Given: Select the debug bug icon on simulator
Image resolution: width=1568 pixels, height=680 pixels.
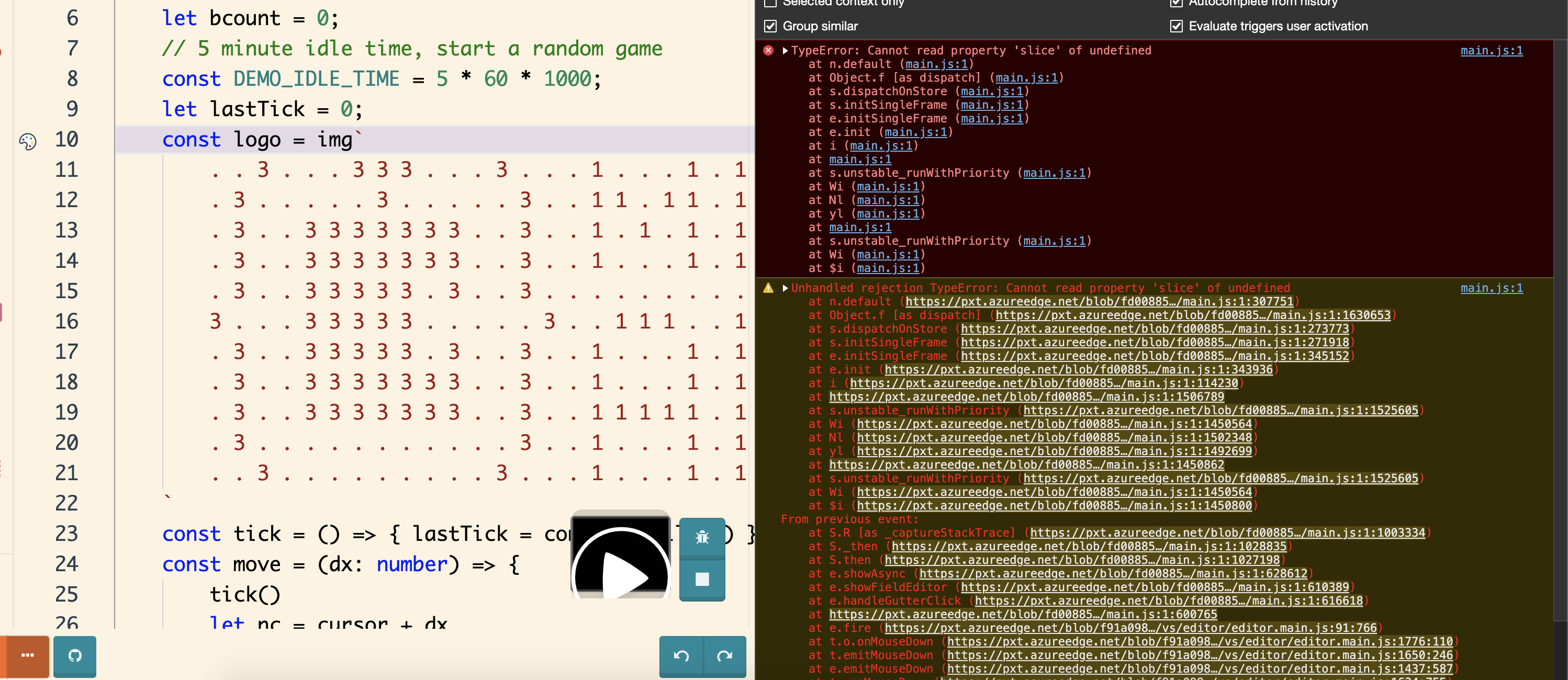Looking at the screenshot, I should pyautogui.click(x=702, y=538).
